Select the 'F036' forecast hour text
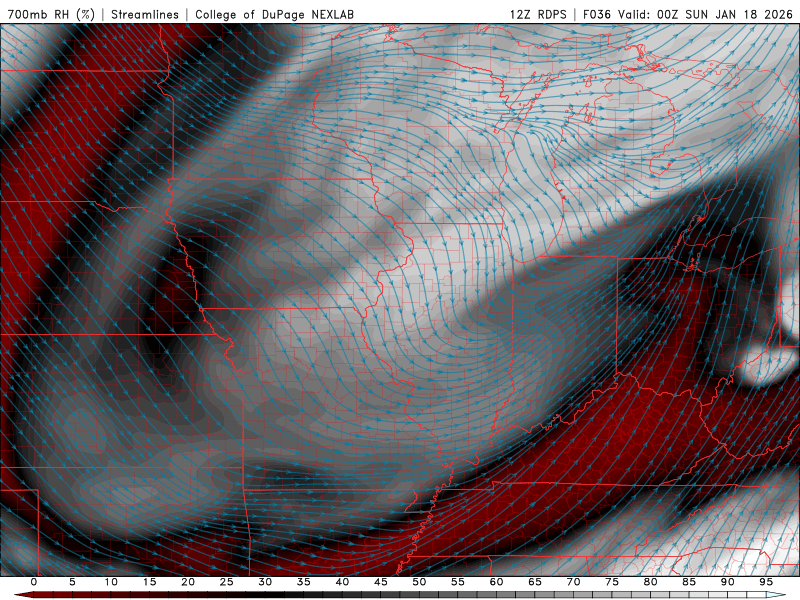This screenshot has width=800, height=600. [x=597, y=14]
